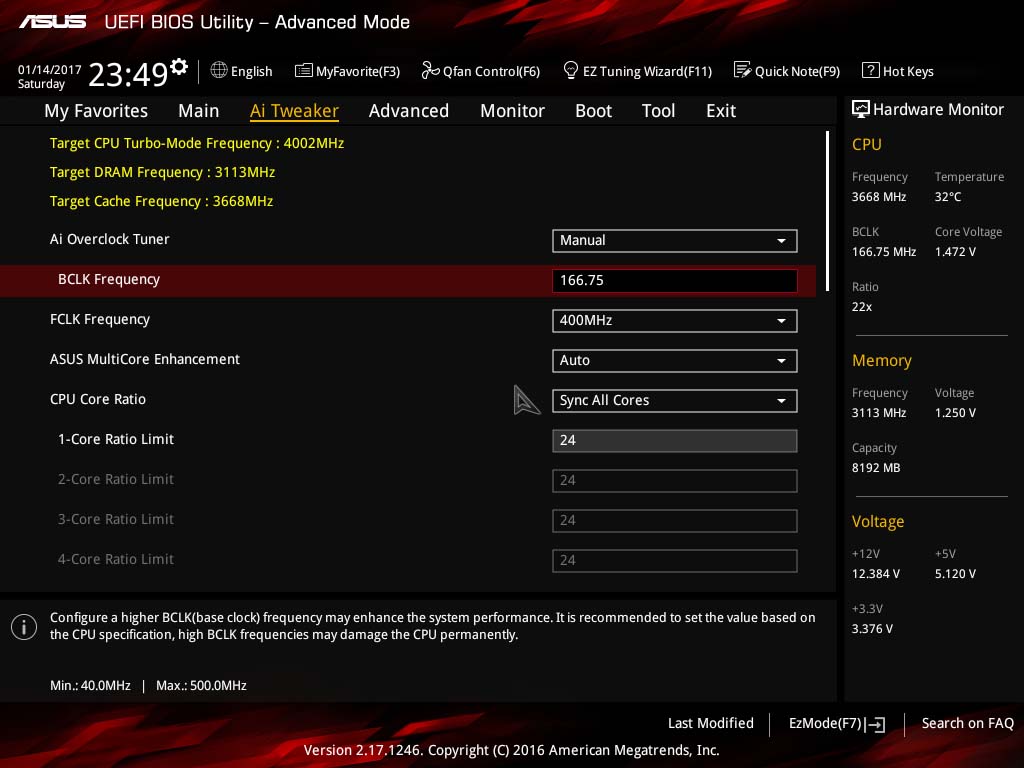Expand the Ai Overclock Tuner dropdown

[x=675, y=240]
